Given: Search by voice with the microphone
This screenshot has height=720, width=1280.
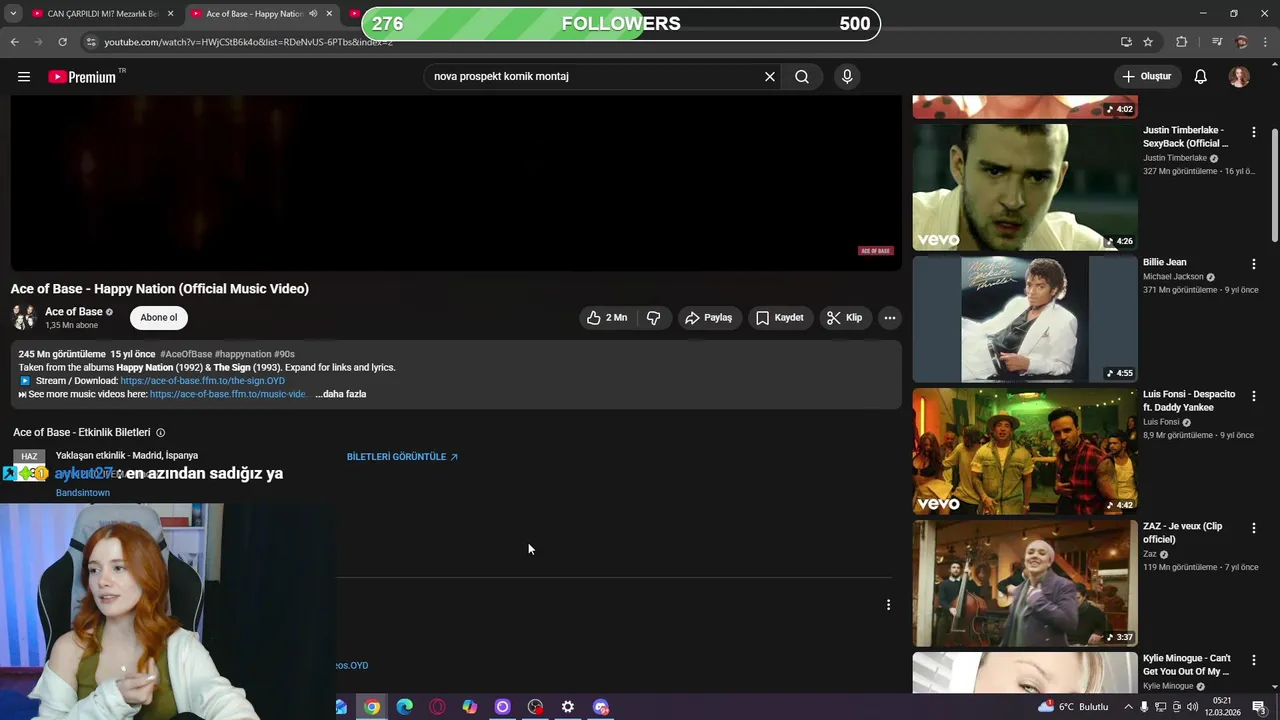Looking at the screenshot, I should (847, 77).
